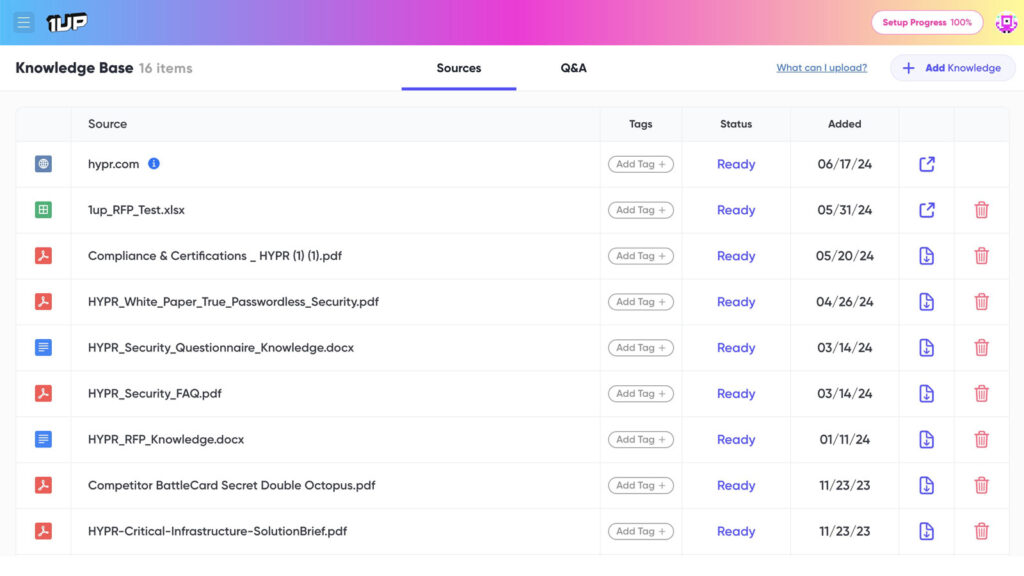Delete Competitor BattleCard Secret Double Octopus pdf

pos(981,485)
